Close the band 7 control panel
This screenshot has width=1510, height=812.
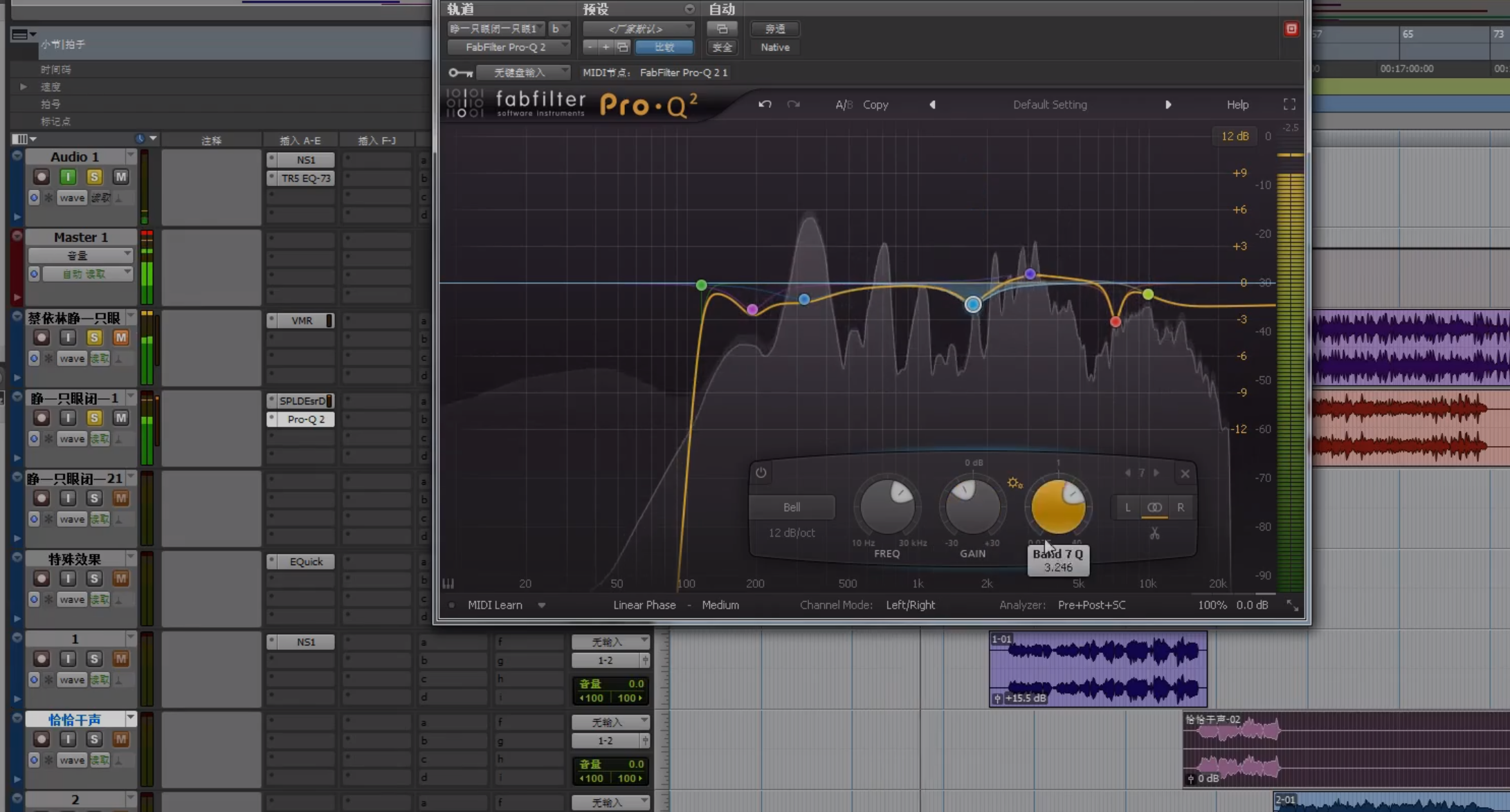(1185, 474)
